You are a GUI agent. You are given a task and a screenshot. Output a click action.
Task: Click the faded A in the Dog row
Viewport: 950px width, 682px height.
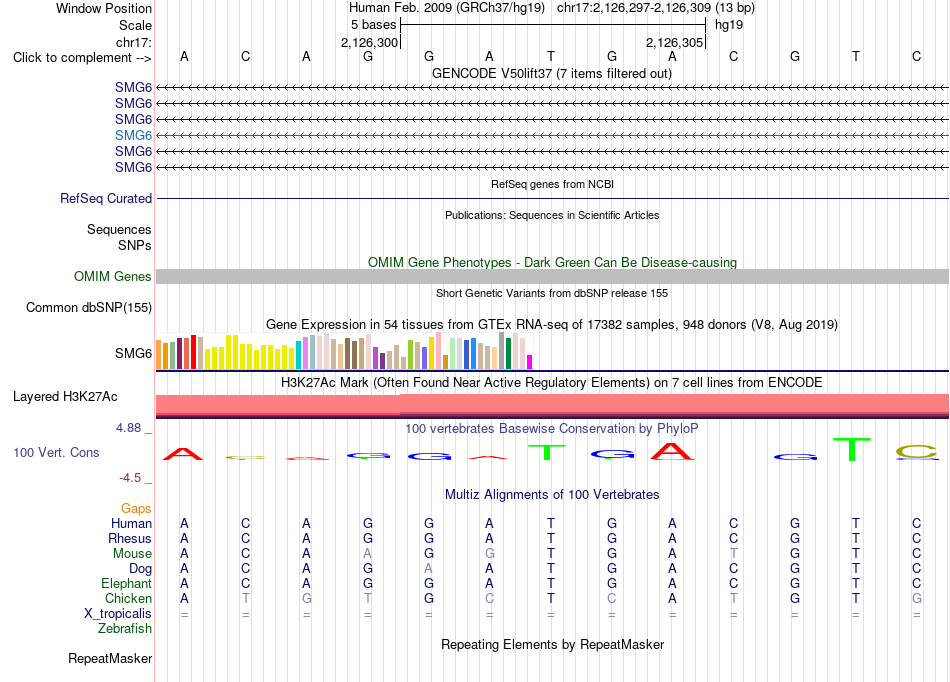428,569
